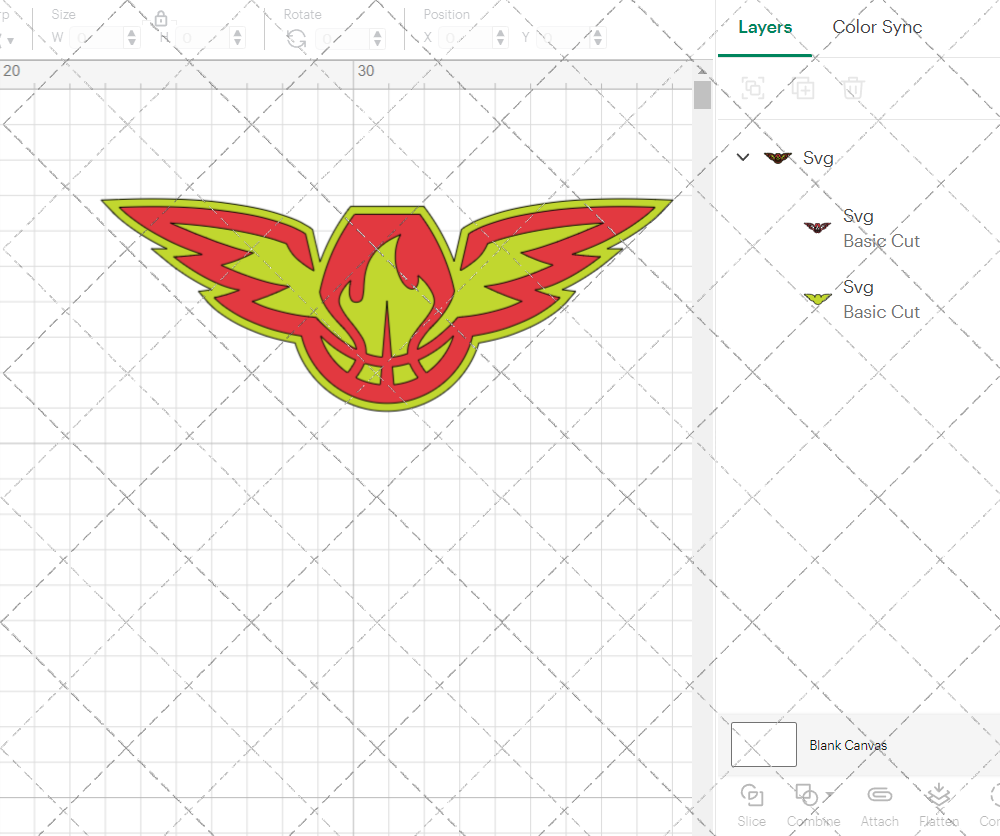Click the Svg group thumbnail icon
The image size is (1000, 836).
pyautogui.click(x=777, y=158)
